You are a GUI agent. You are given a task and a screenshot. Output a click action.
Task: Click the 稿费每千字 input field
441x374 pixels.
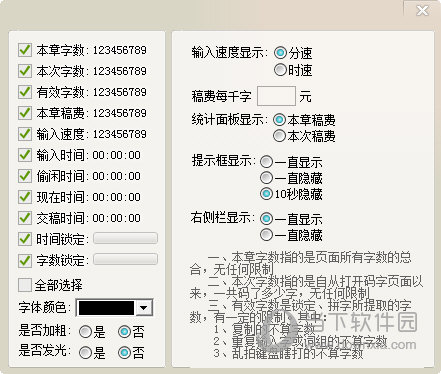tap(276, 96)
